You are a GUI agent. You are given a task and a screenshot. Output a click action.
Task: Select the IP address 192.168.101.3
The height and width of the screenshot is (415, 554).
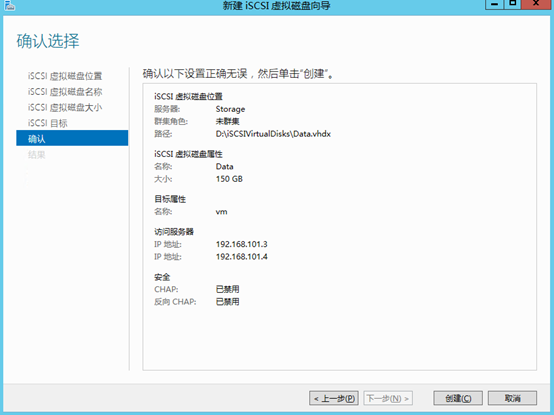(242, 244)
